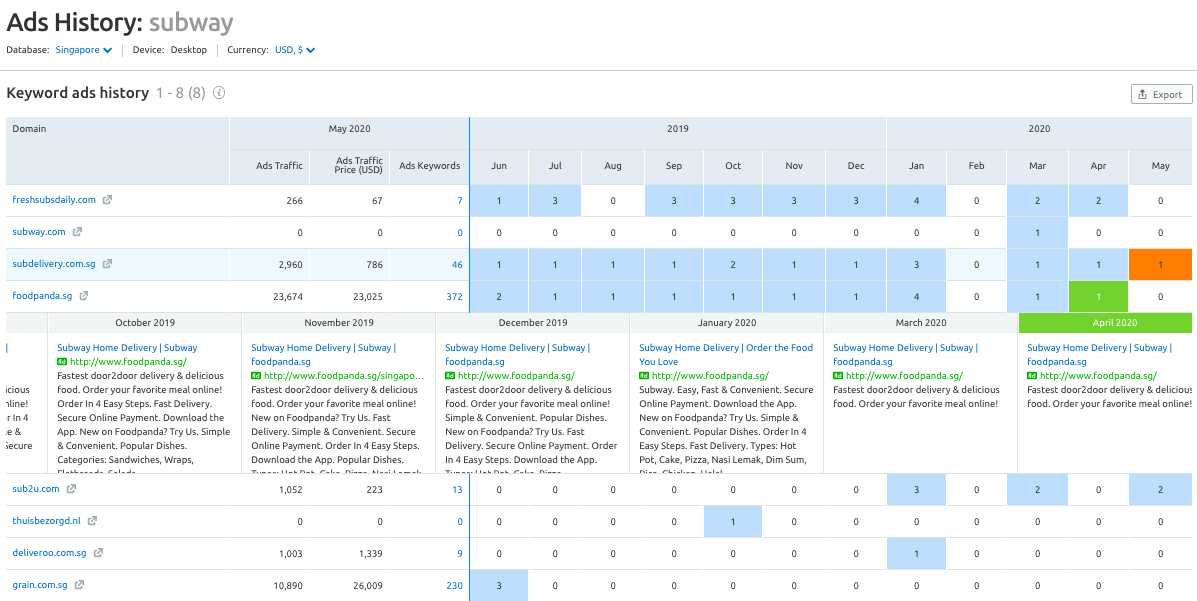This screenshot has width=1197, height=601.
Task: Click the April 2020 ad panel header
Action: pyautogui.click(x=1107, y=322)
